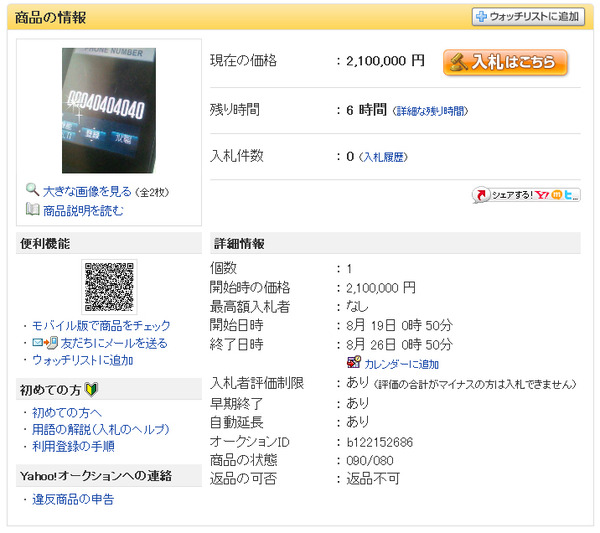
Task: Click the 090/080 item condition text
Action: tap(370, 461)
